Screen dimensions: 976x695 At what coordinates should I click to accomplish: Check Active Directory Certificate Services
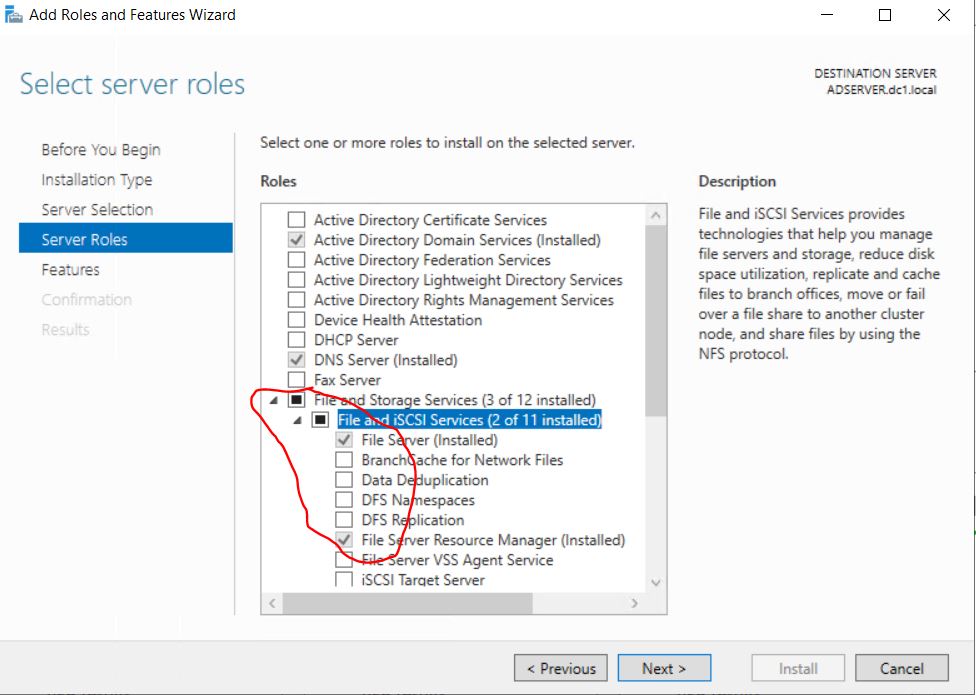coord(296,220)
